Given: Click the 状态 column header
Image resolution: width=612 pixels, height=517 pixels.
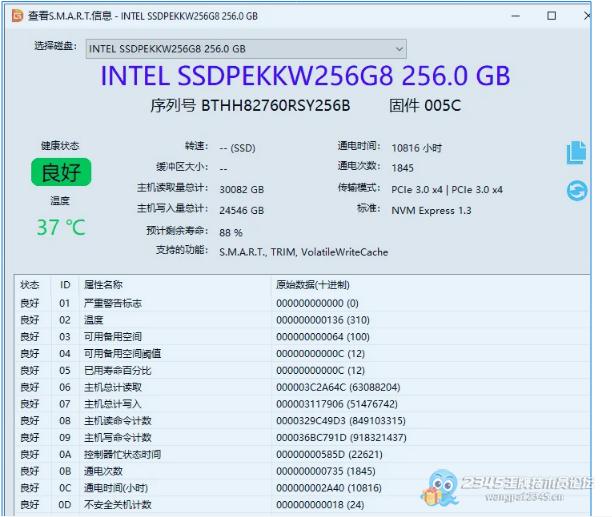Looking at the screenshot, I should coord(30,285).
